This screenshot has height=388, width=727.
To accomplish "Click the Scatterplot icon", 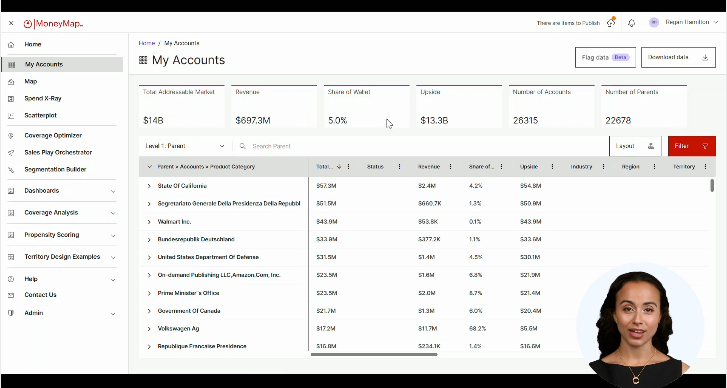I will point(11,116).
